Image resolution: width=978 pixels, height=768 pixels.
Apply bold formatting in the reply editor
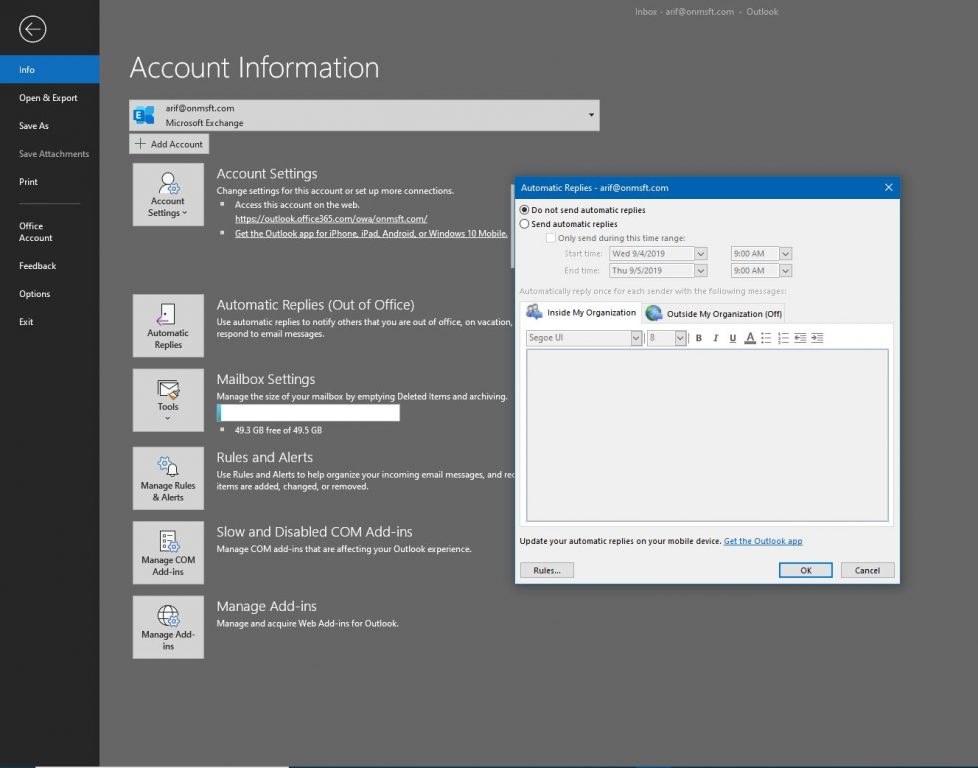point(698,338)
